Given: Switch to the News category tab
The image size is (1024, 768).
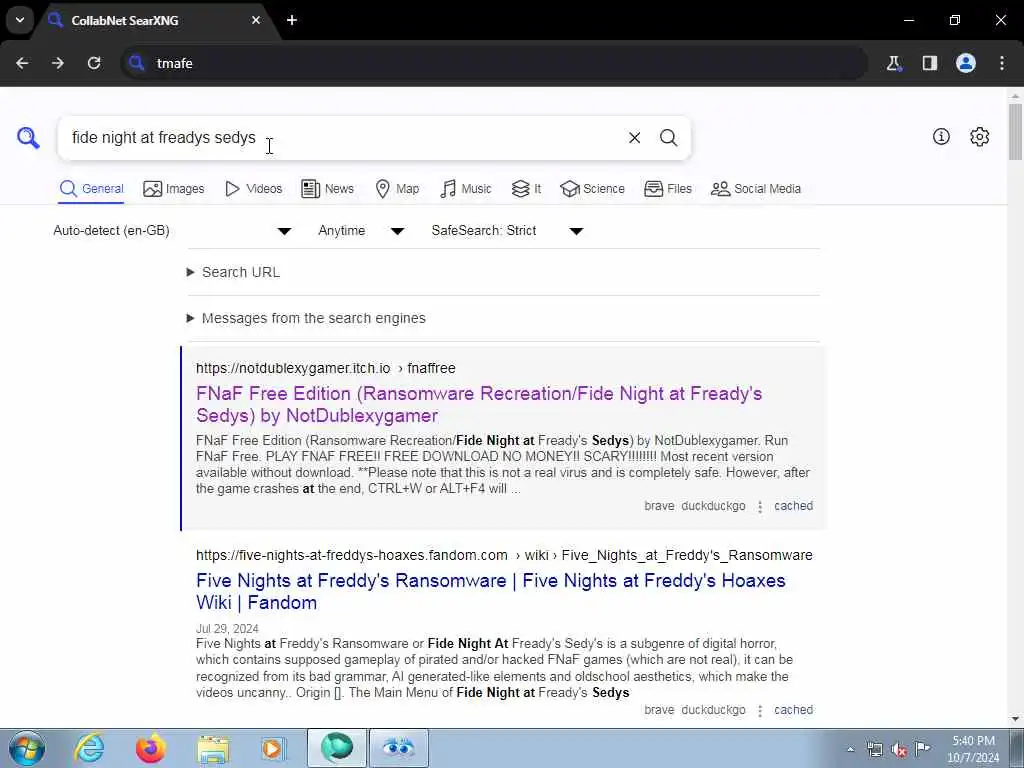Looking at the screenshot, I should [328, 189].
